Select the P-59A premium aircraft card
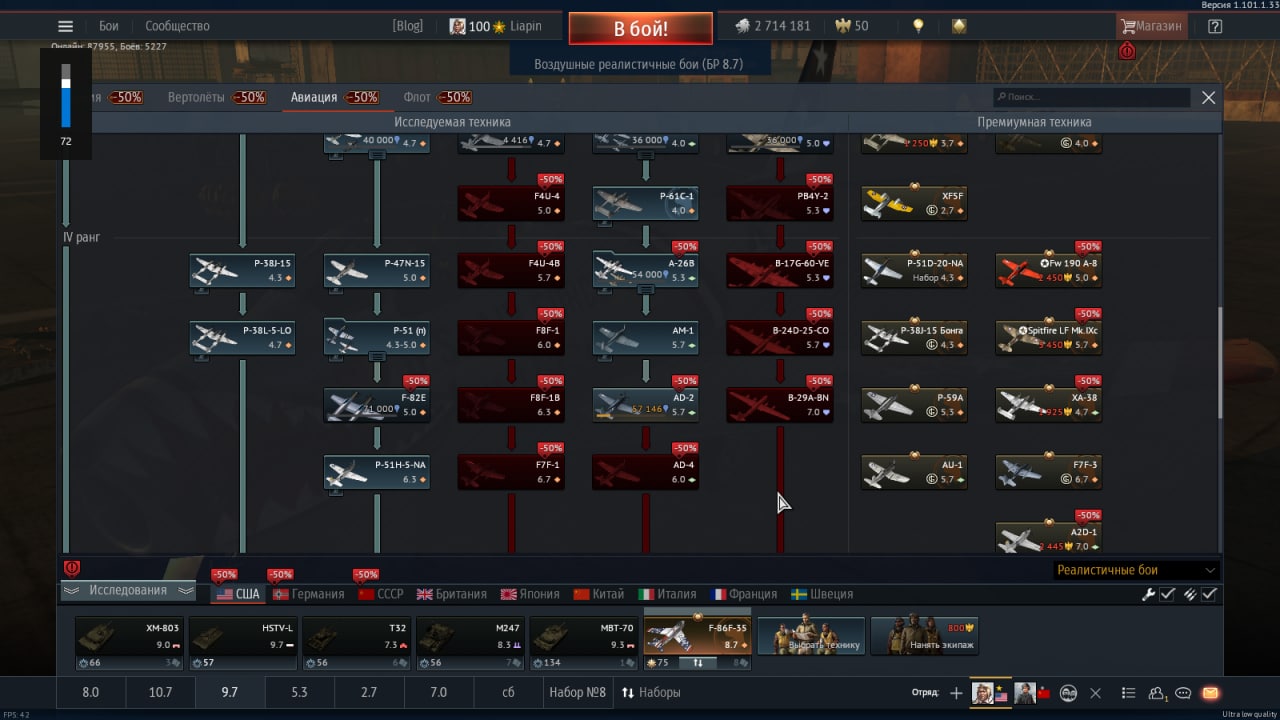Screen dimensions: 1280x720 (914, 405)
